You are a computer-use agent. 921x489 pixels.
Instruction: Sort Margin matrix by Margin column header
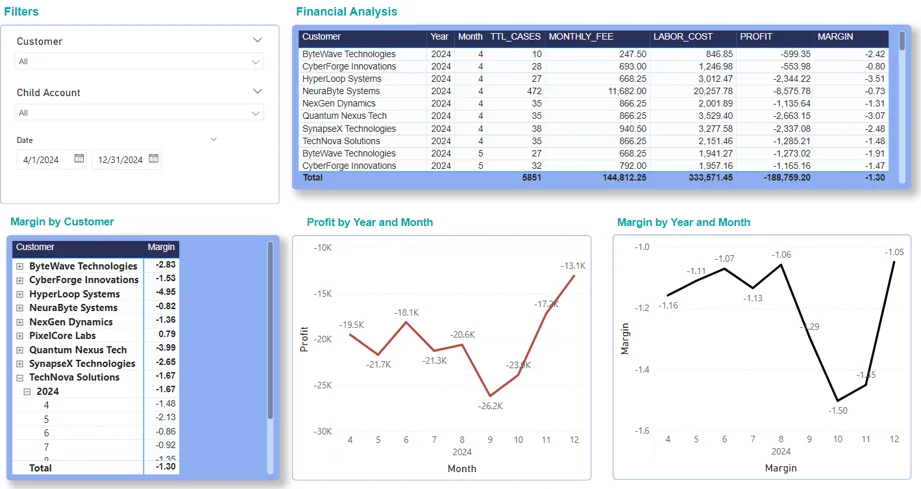point(161,247)
